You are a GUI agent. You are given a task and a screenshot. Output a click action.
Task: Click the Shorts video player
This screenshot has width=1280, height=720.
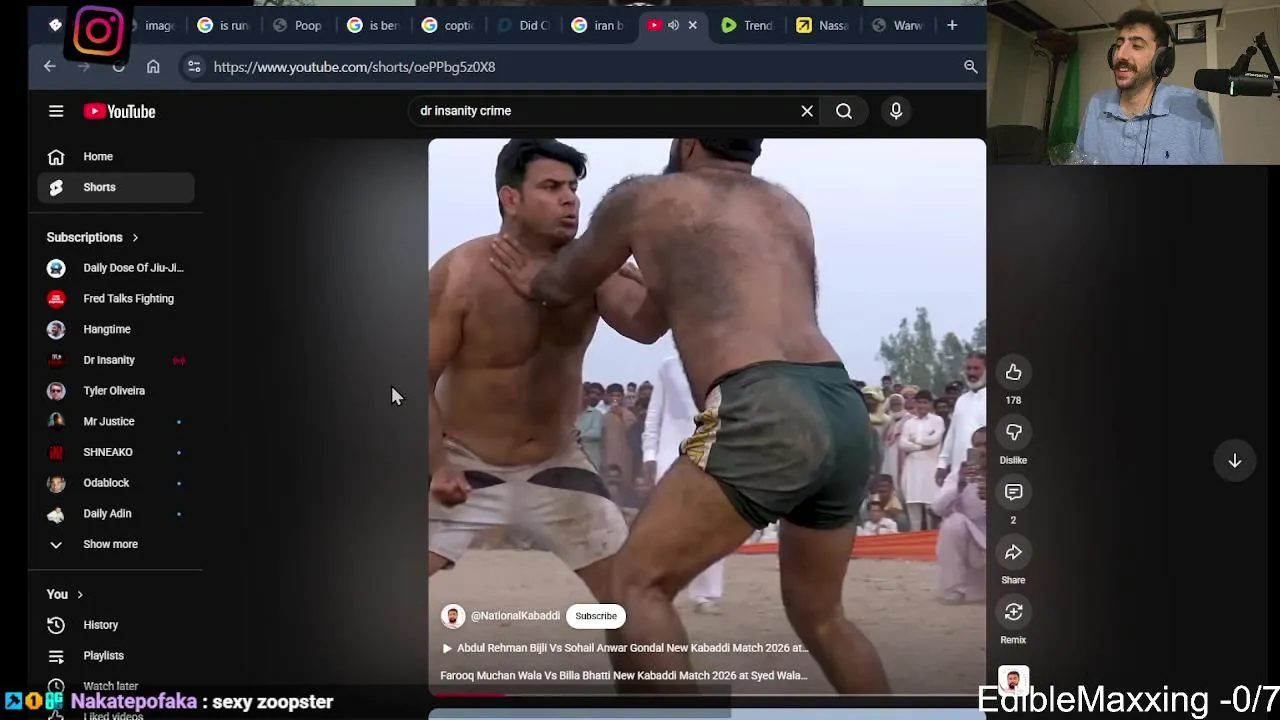707,416
